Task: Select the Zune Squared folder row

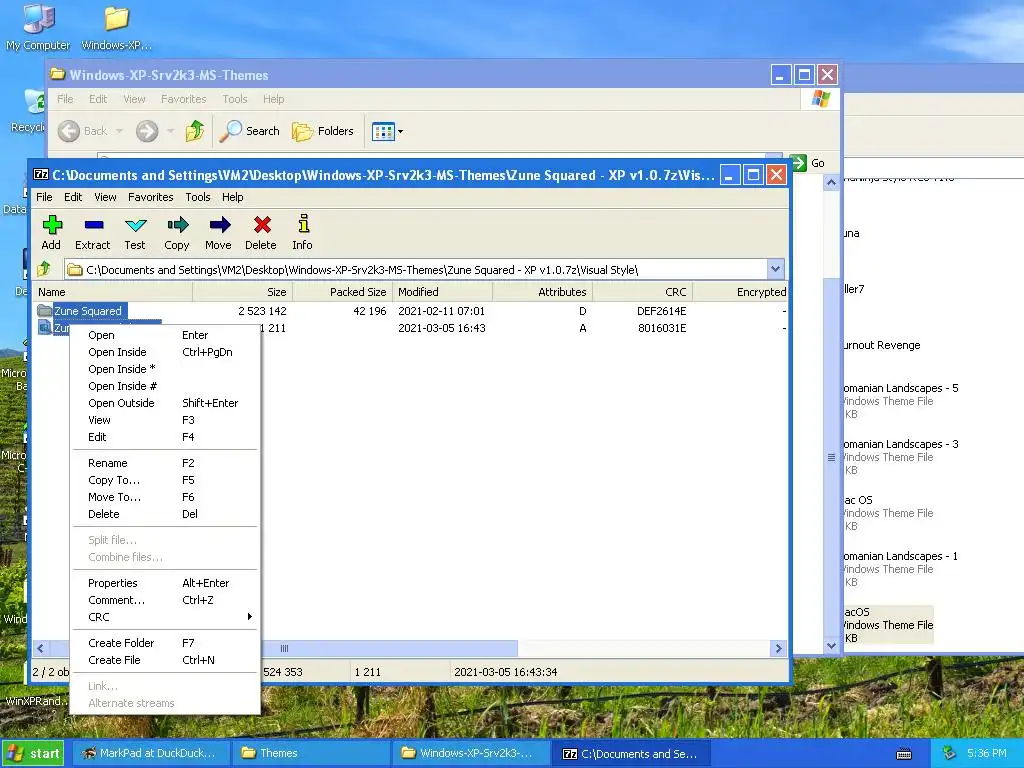Action: point(410,311)
